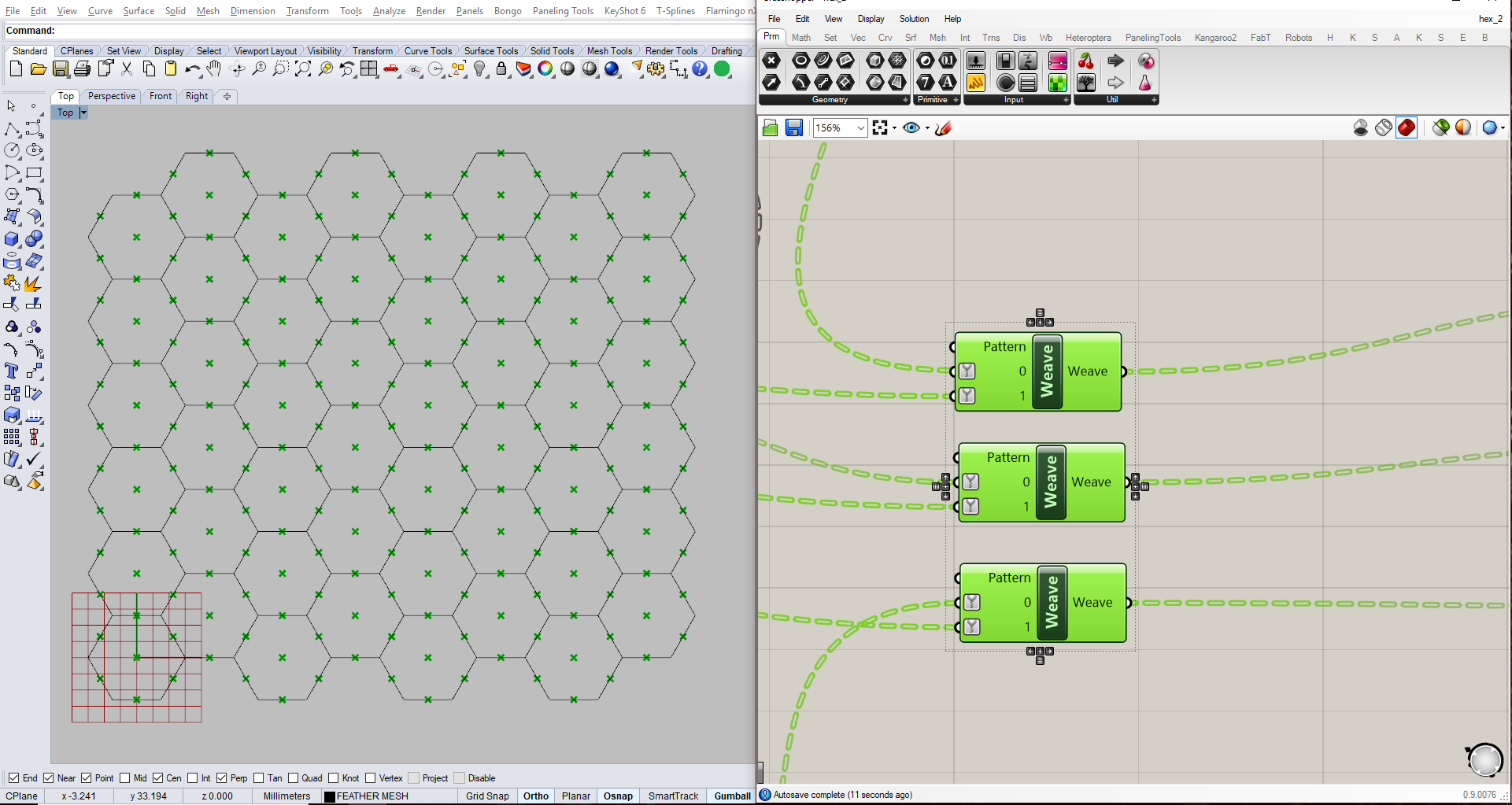Click the Millimeters units status pane
Viewport: 1512px width, 805px height.
[x=287, y=796]
